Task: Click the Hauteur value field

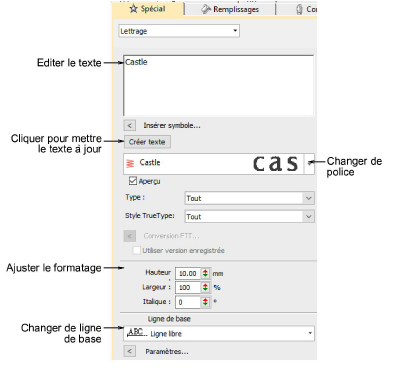Action: (188, 273)
